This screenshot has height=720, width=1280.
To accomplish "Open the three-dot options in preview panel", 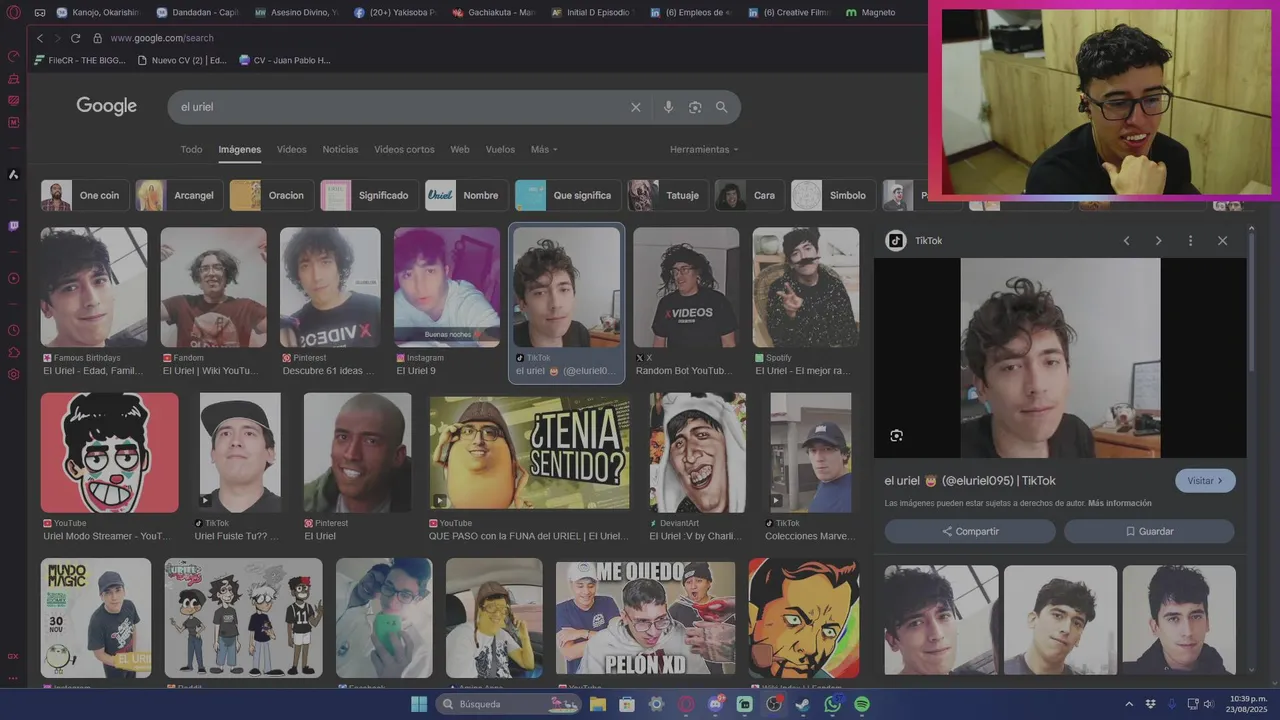I will pos(1190,241).
